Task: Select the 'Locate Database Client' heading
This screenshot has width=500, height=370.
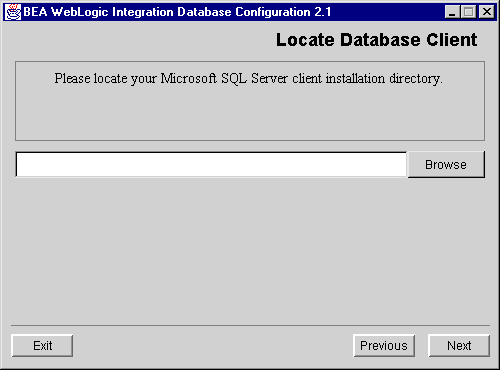Action: tap(377, 40)
